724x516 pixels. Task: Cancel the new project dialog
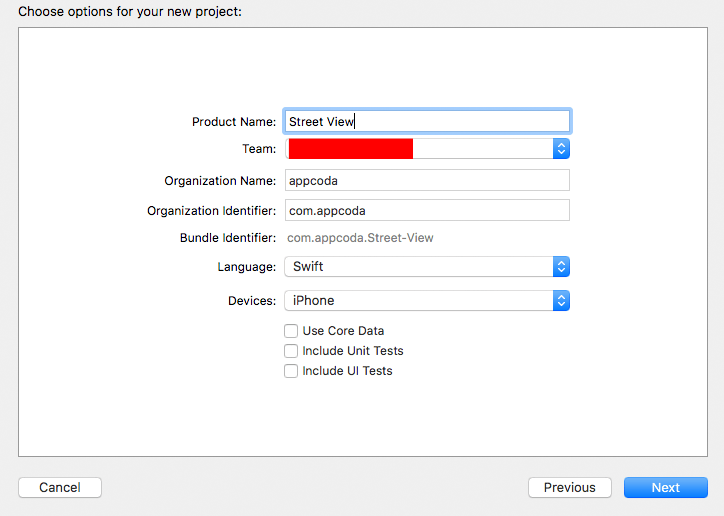click(x=60, y=488)
